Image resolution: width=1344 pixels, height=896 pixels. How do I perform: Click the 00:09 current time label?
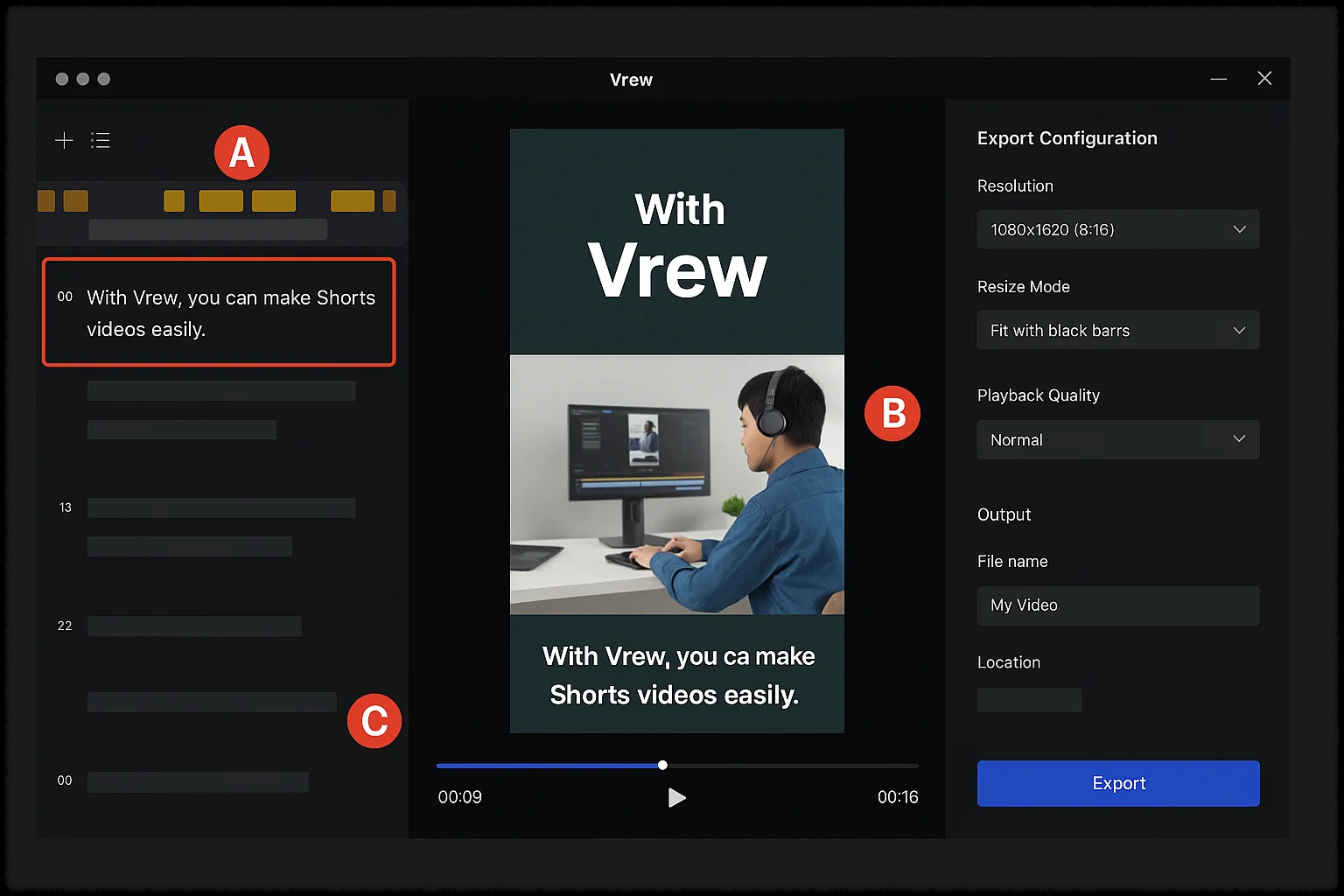point(460,797)
